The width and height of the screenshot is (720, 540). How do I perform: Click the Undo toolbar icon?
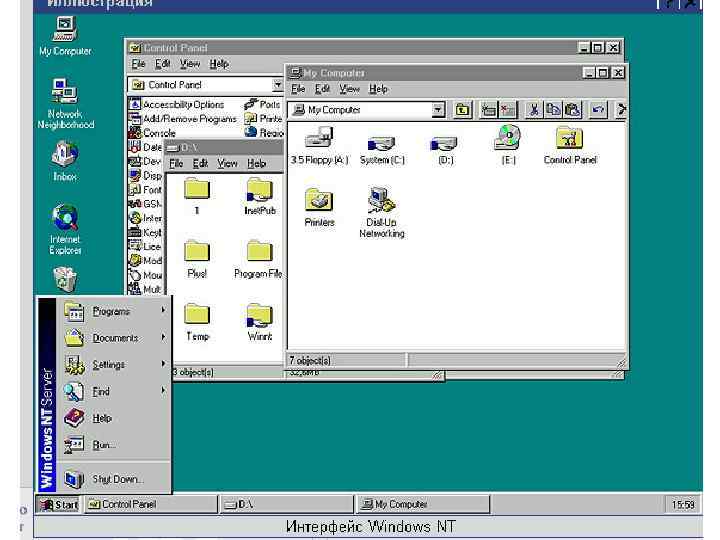[x=598, y=110]
